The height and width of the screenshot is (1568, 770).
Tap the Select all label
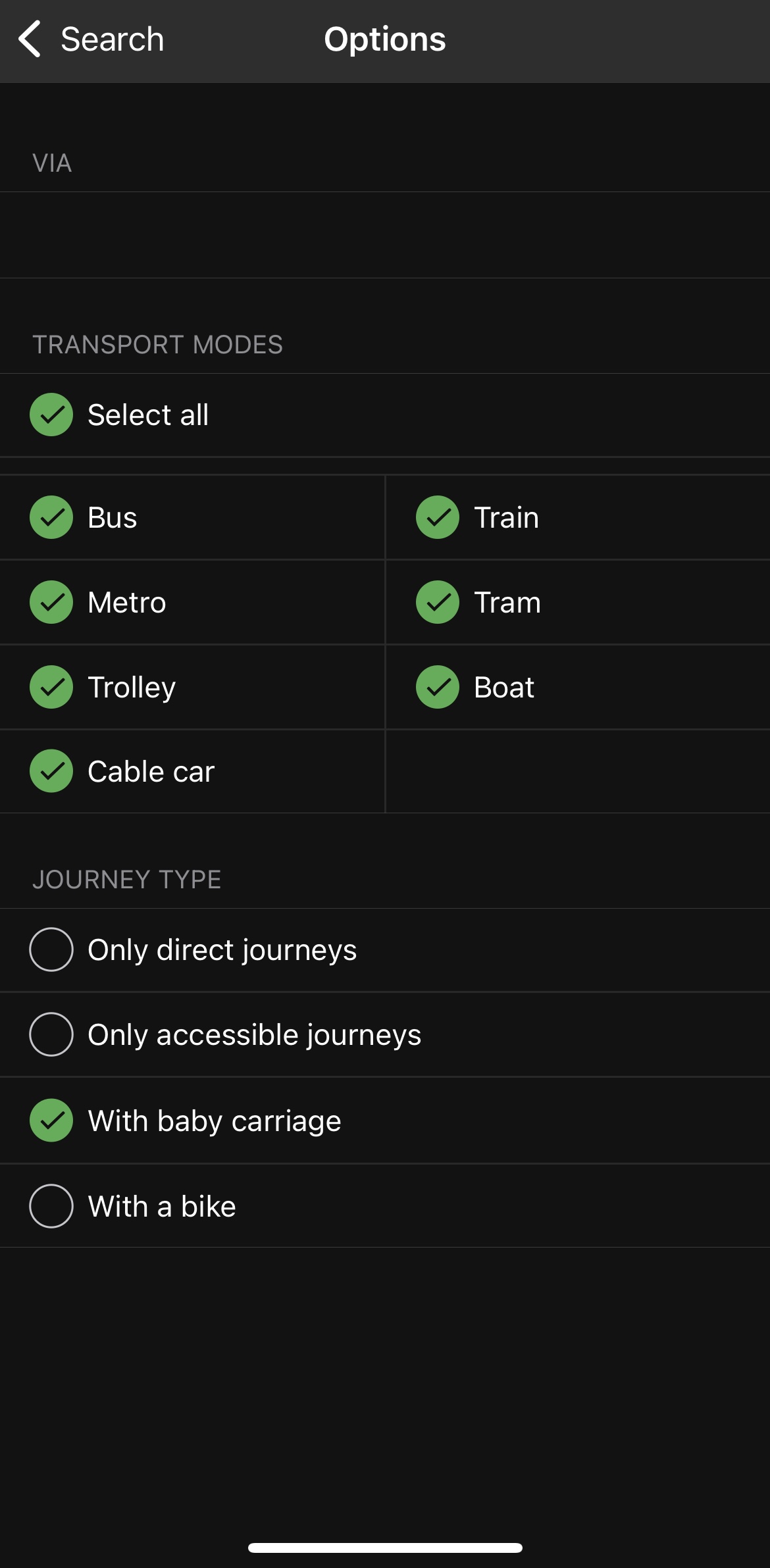[148, 415]
